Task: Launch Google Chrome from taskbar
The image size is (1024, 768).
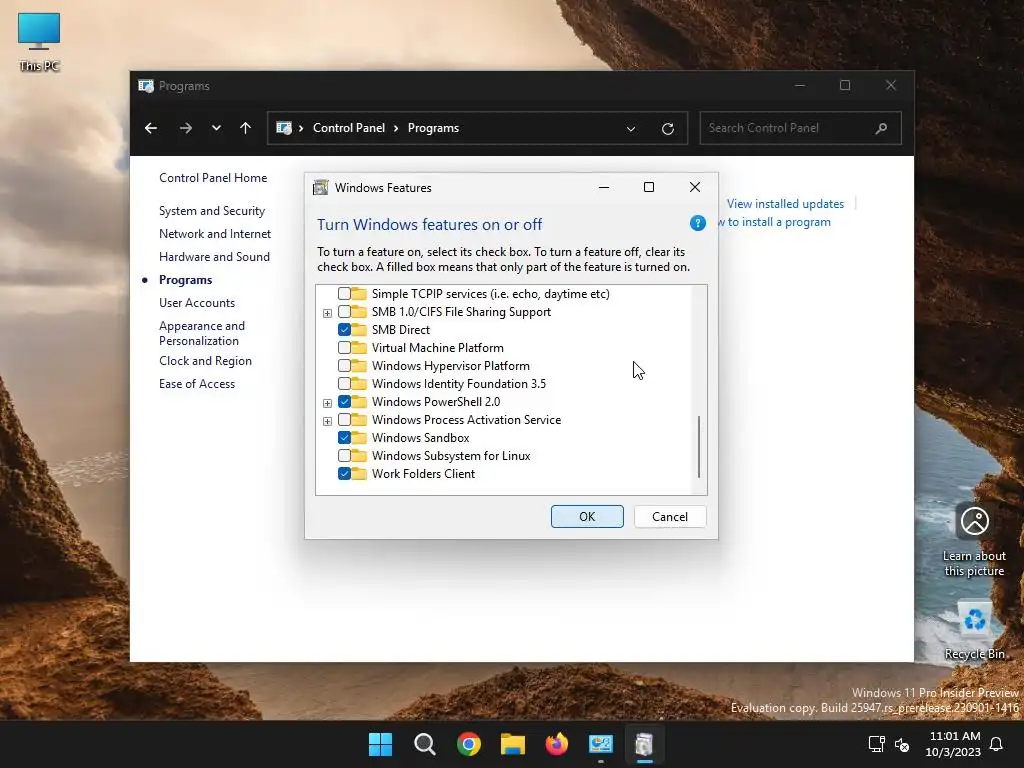Action: coord(469,744)
